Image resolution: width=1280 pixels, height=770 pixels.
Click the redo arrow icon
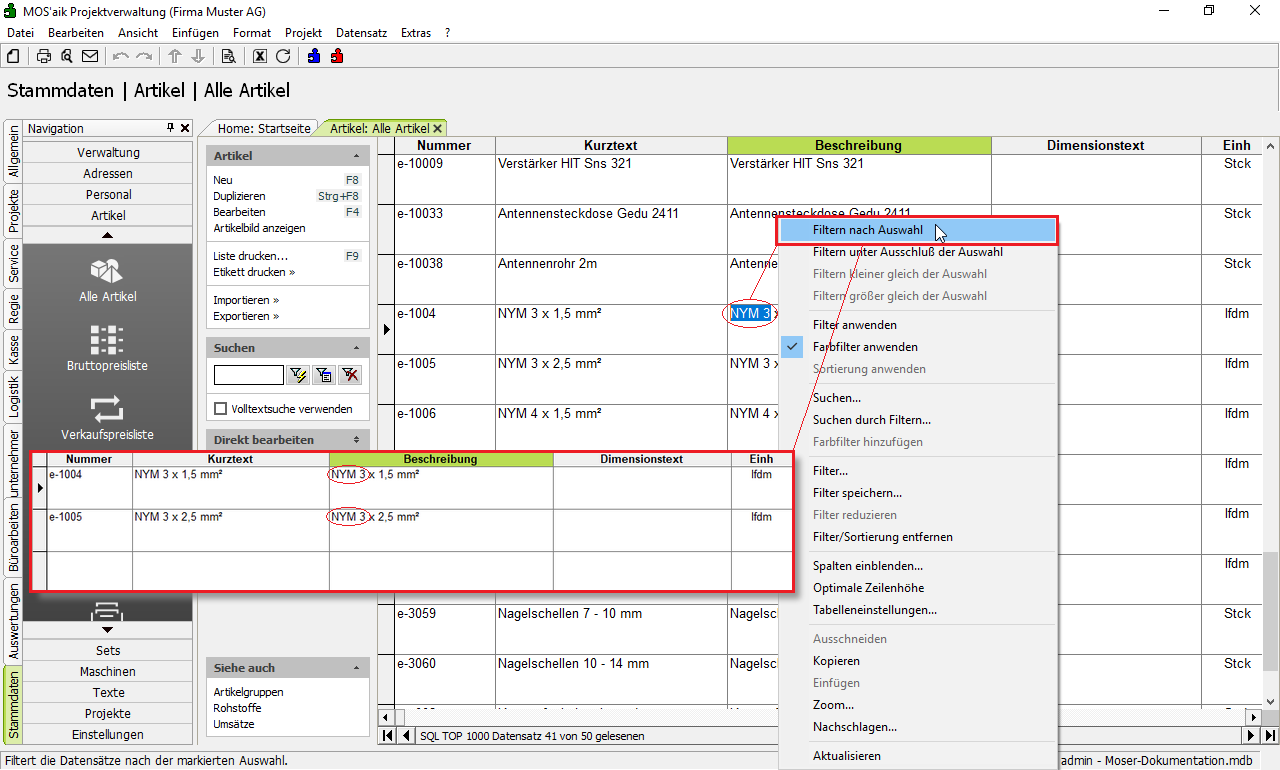(x=144, y=56)
